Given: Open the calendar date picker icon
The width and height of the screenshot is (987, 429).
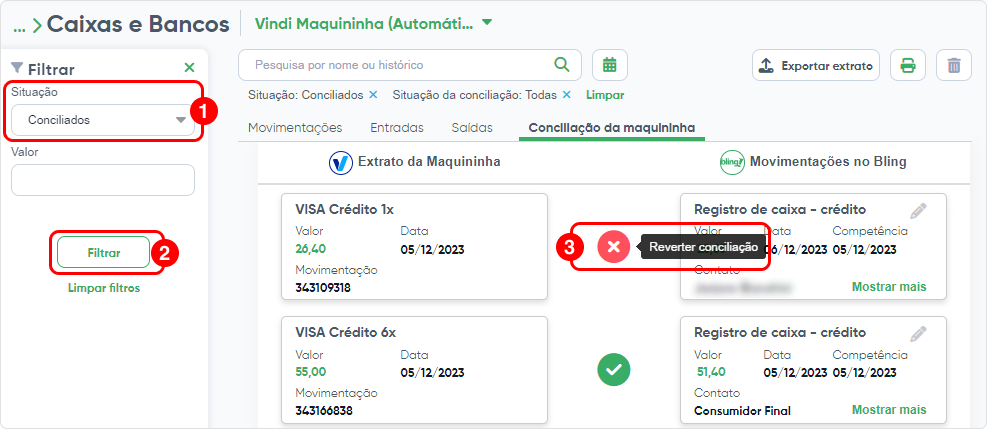Looking at the screenshot, I should click(x=609, y=65).
